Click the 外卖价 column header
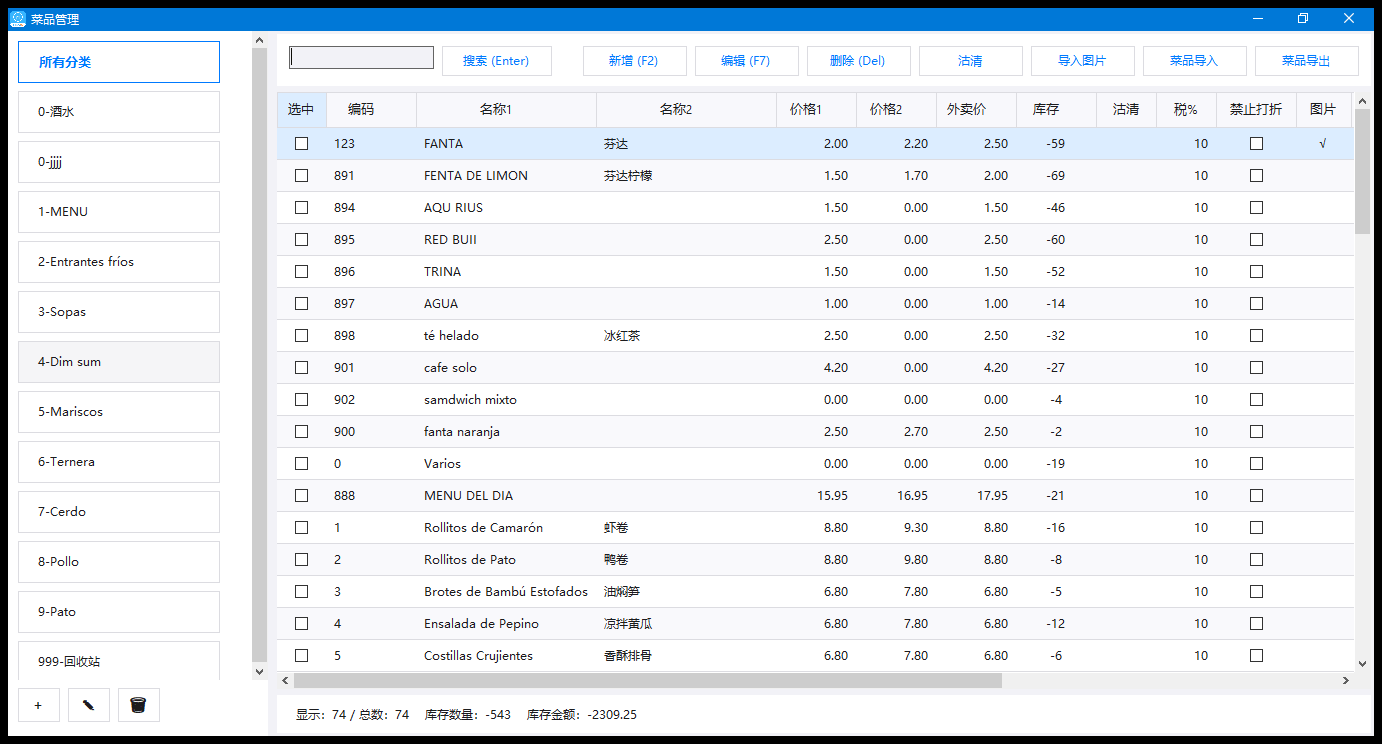Image resolution: width=1382 pixels, height=744 pixels. click(976, 110)
